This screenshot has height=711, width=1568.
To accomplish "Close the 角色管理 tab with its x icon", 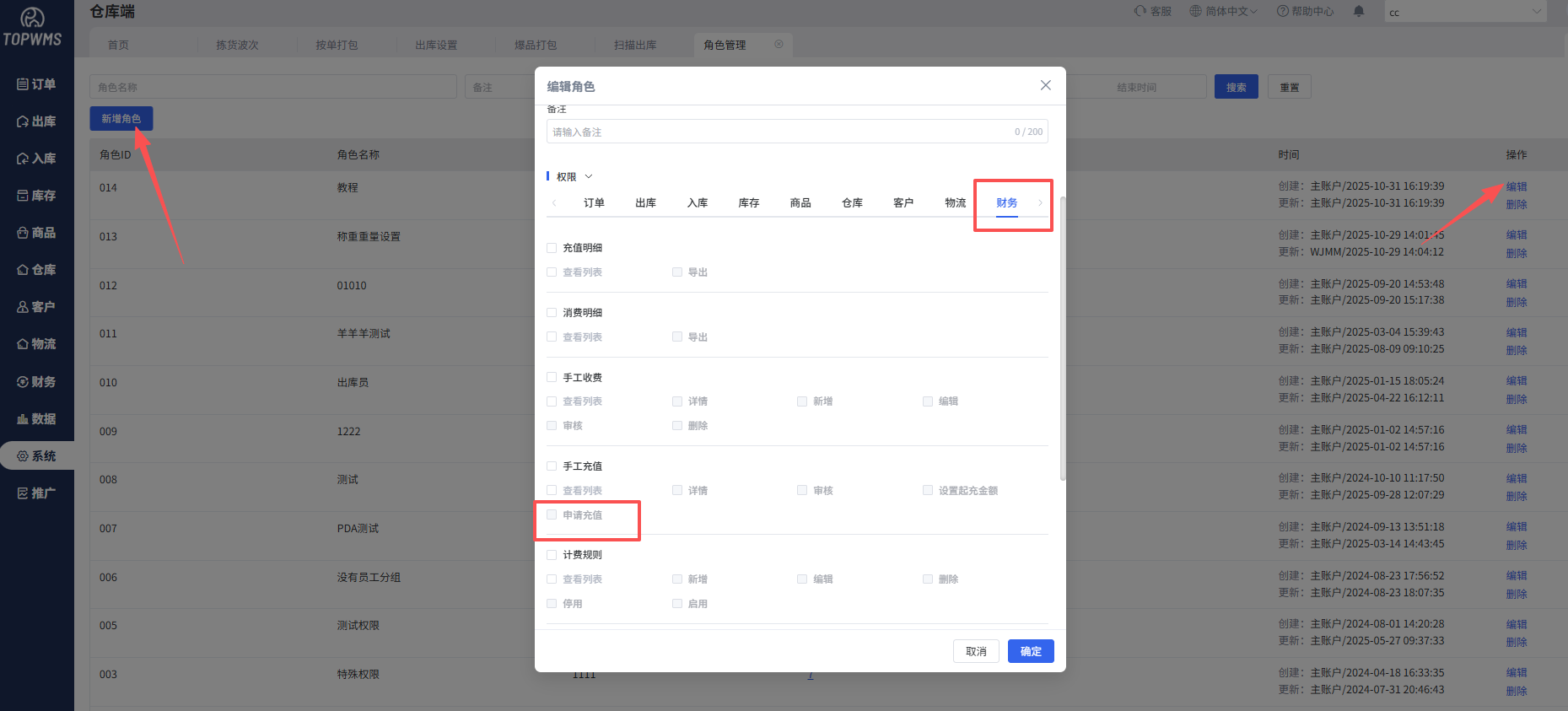I will pos(779,44).
